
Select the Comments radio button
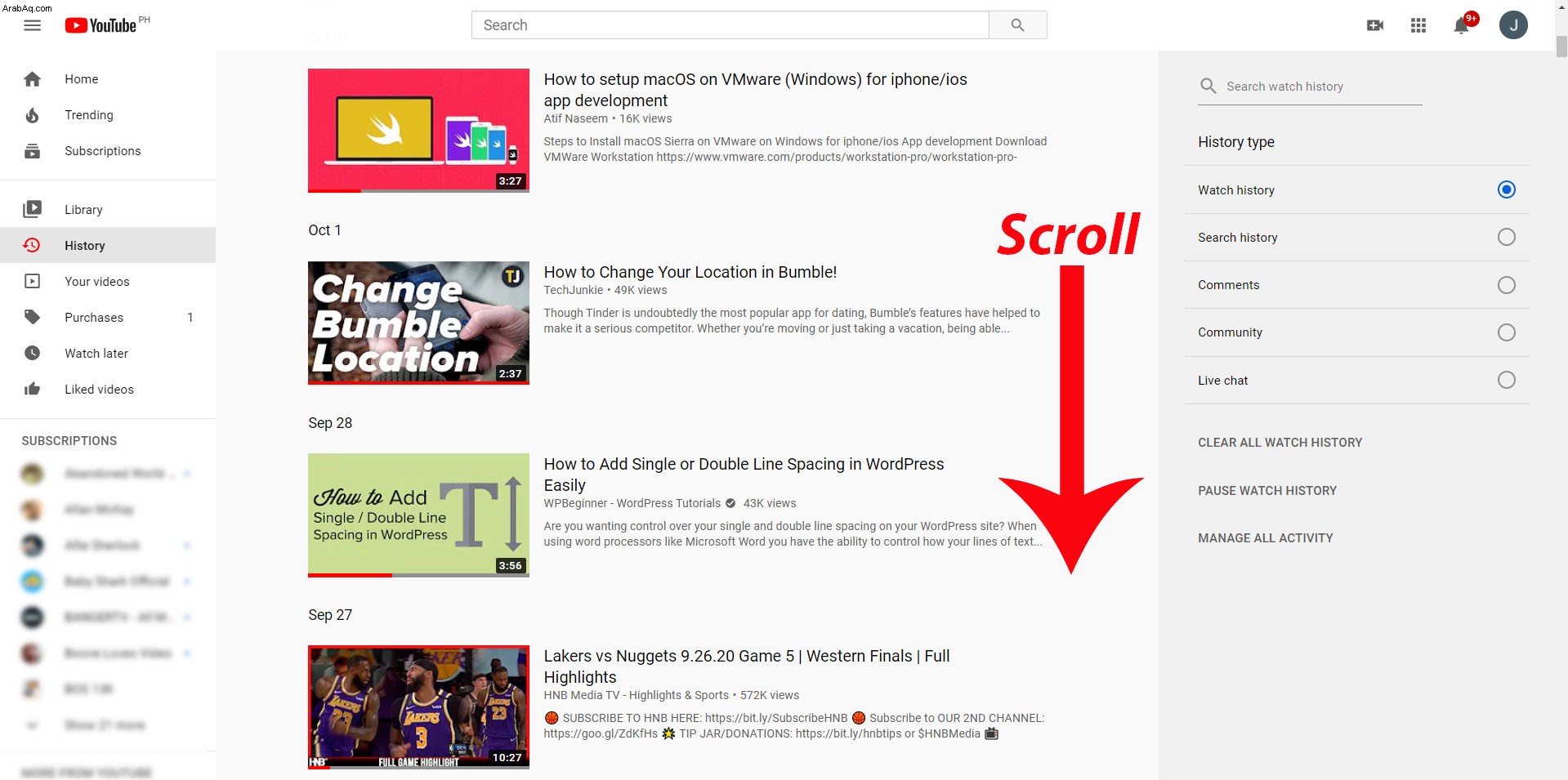coord(1506,285)
